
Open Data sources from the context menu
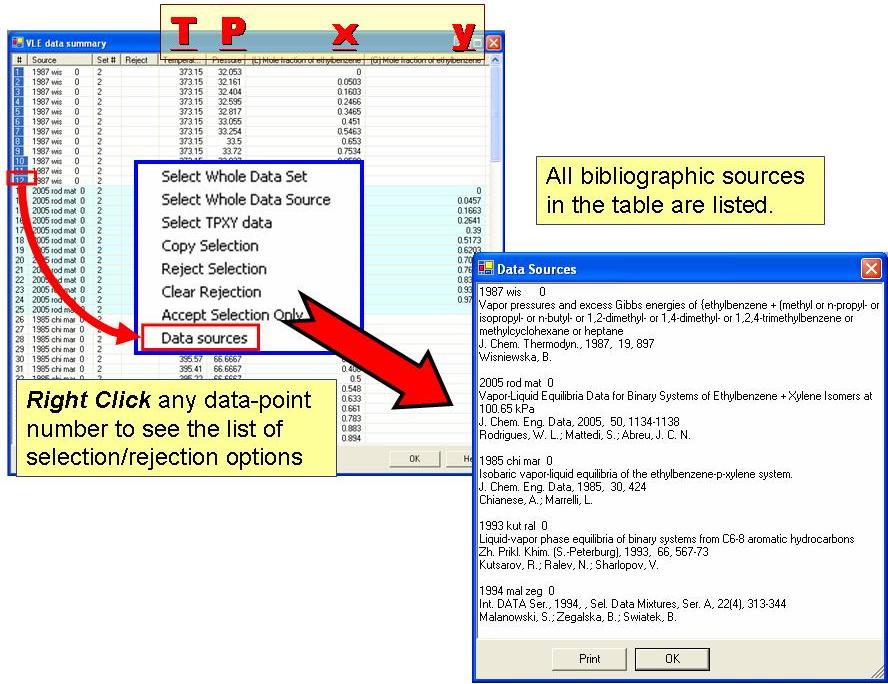(204, 339)
